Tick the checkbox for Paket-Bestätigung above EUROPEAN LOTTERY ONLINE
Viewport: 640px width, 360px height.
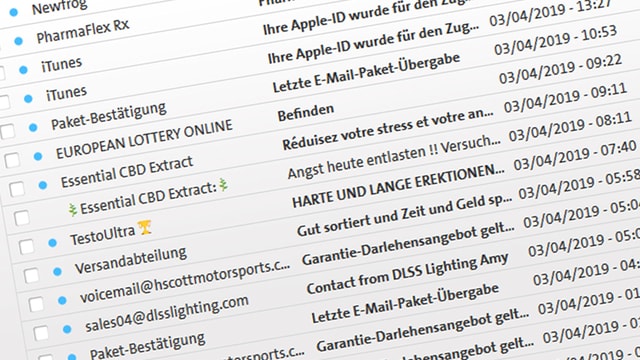(x=7, y=131)
